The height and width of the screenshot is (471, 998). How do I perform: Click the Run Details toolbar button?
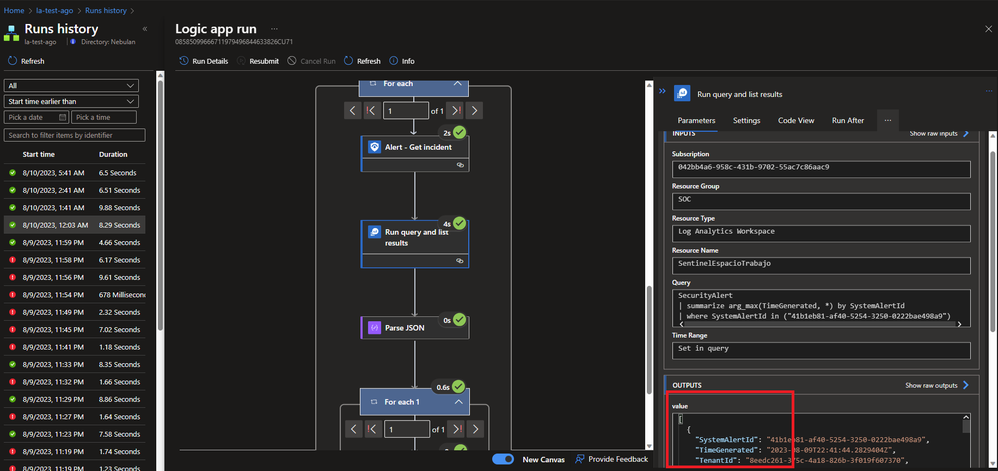(x=204, y=61)
